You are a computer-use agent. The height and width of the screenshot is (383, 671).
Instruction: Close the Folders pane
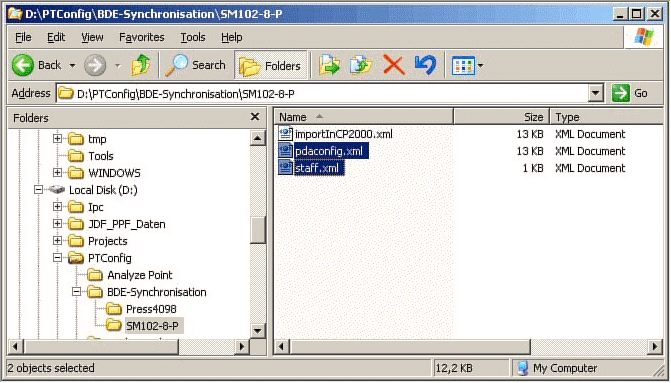(255, 117)
